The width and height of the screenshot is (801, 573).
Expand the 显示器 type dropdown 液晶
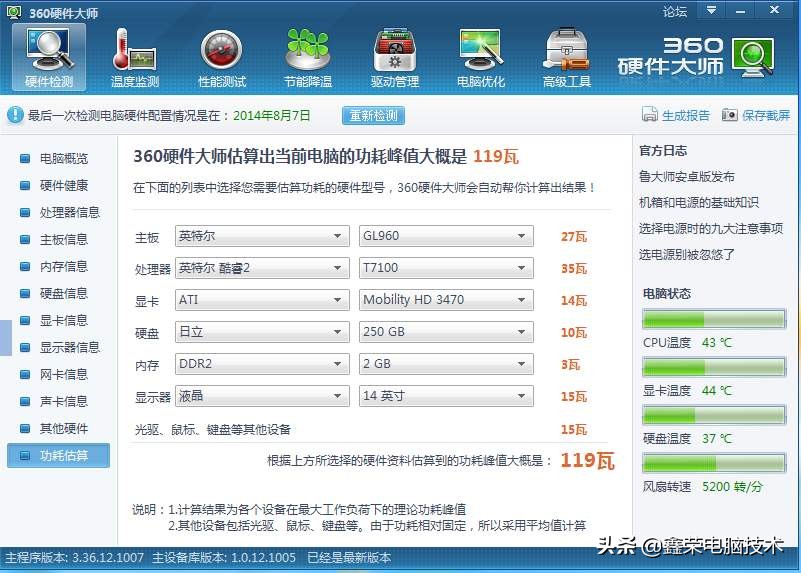[x=262, y=396]
